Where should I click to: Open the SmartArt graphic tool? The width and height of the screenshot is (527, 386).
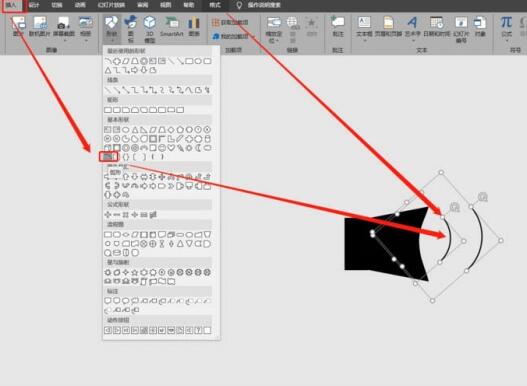[171, 27]
